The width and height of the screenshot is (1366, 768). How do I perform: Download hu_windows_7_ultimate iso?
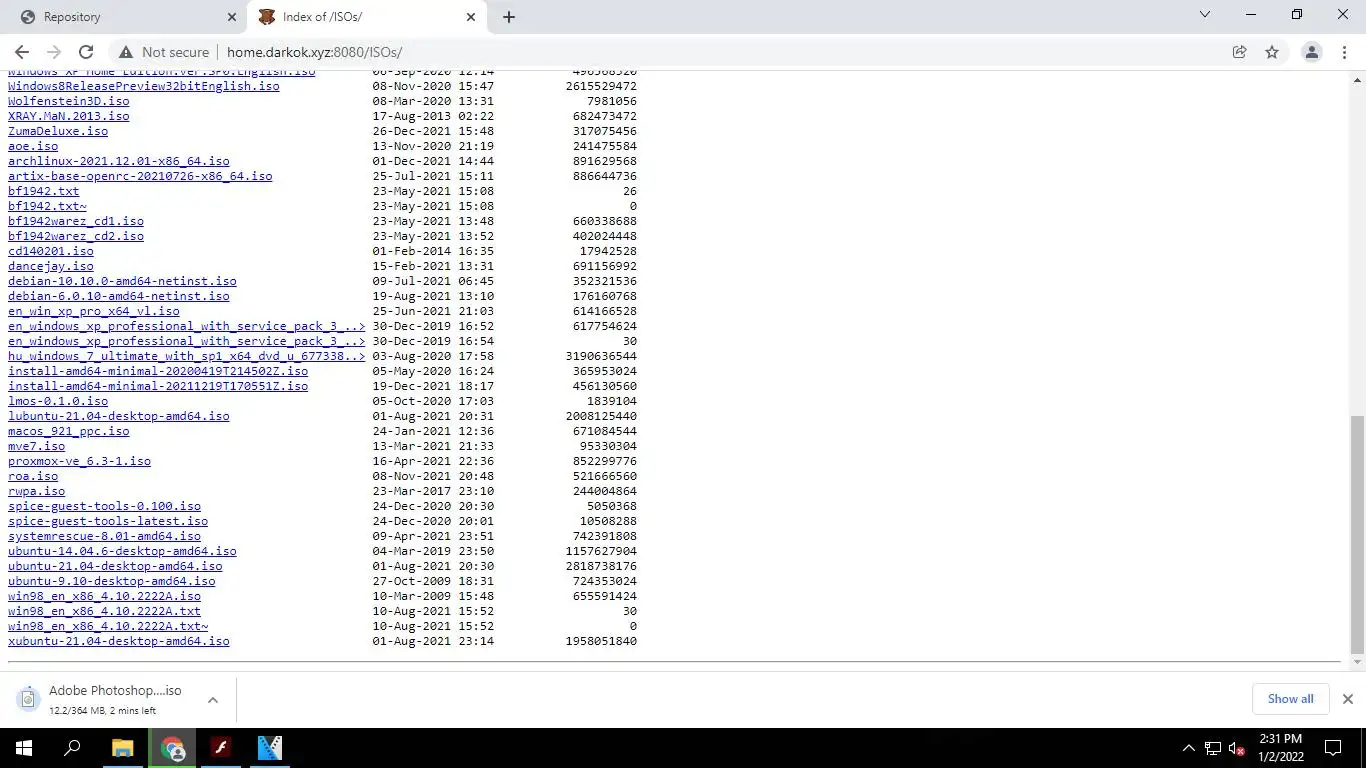point(187,356)
